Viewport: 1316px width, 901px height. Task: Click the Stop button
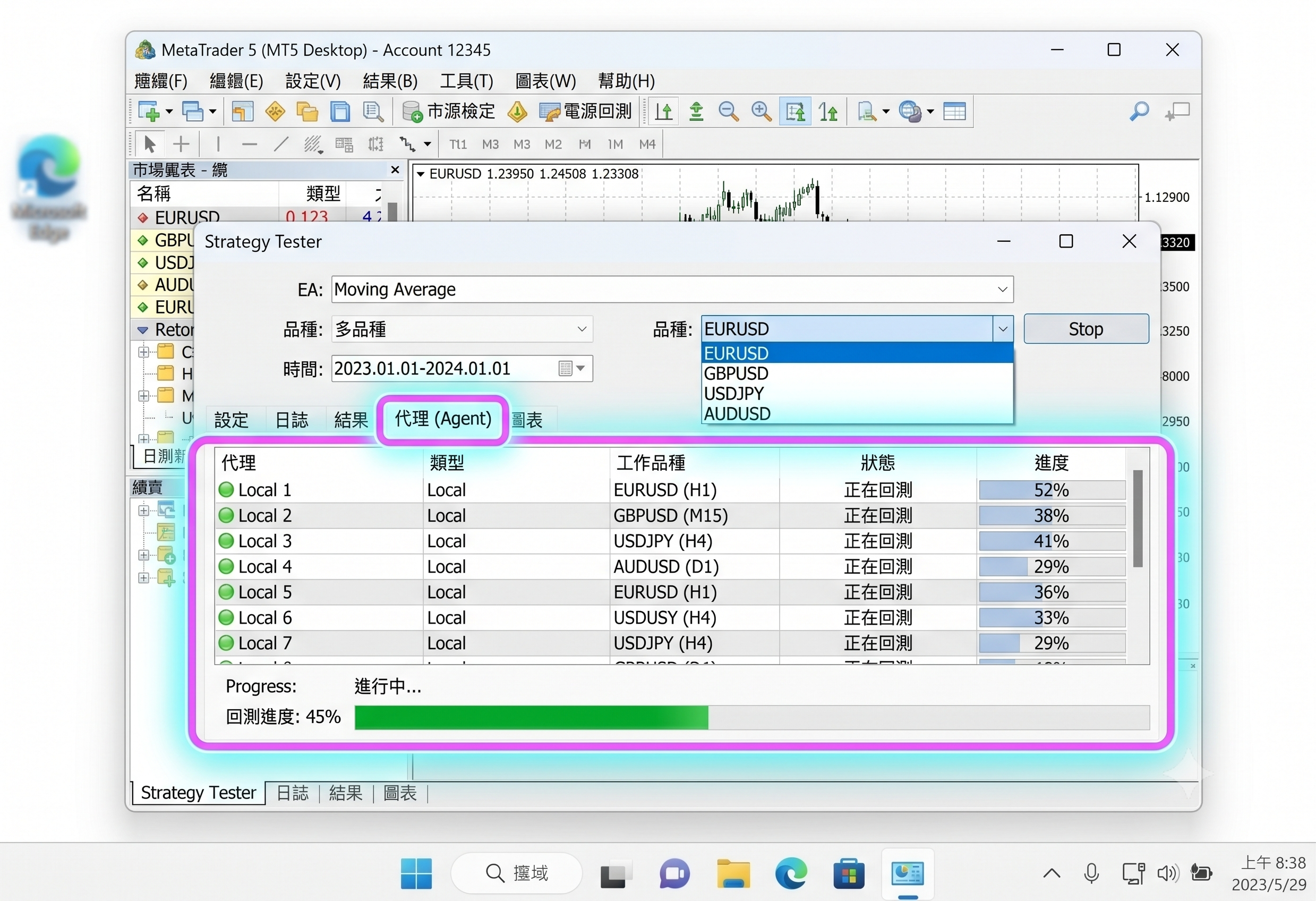point(1086,329)
